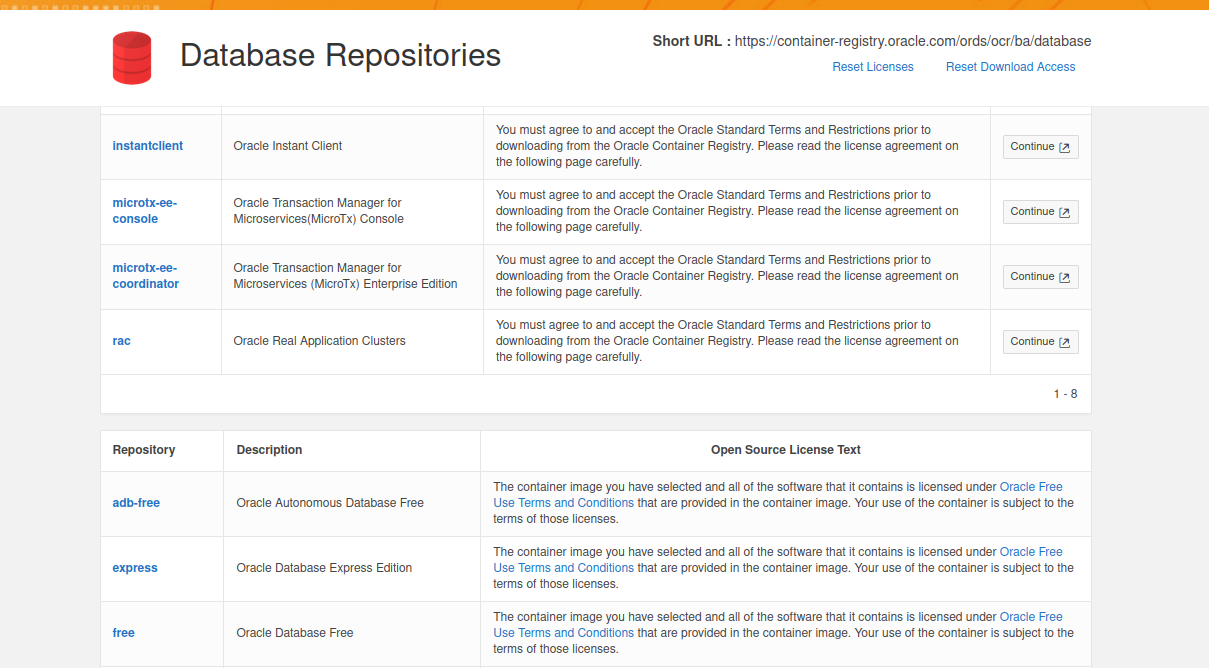The image size is (1209, 668).
Task: Click the Reset Download Access link
Action: click(1010, 67)
